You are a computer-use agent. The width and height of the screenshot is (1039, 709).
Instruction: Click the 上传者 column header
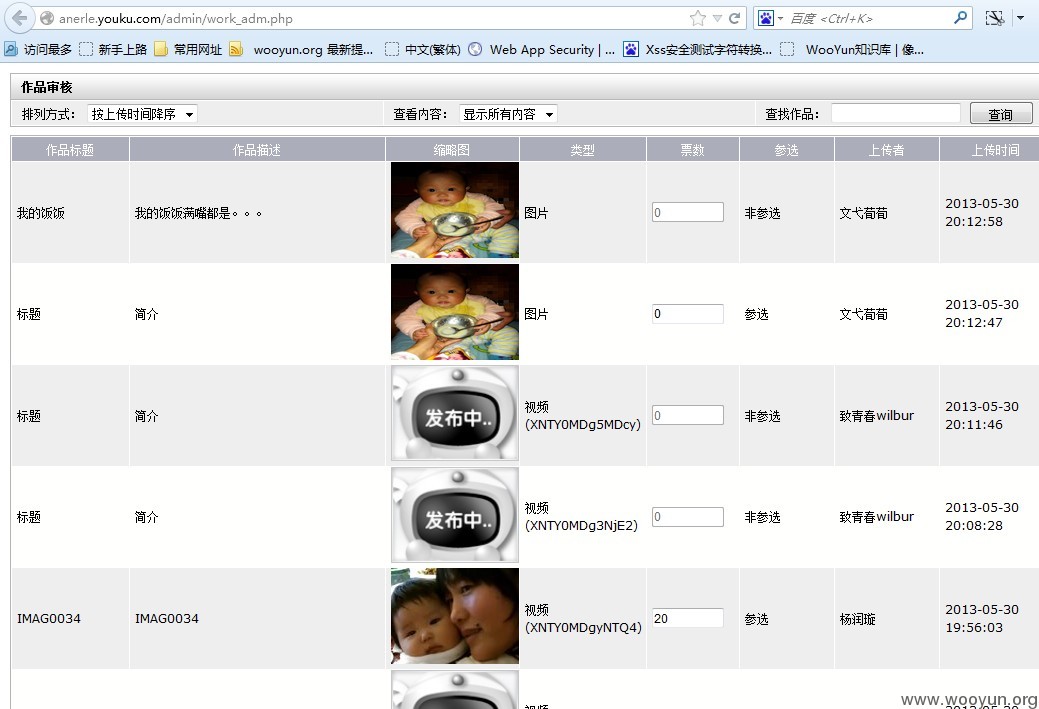887,150
